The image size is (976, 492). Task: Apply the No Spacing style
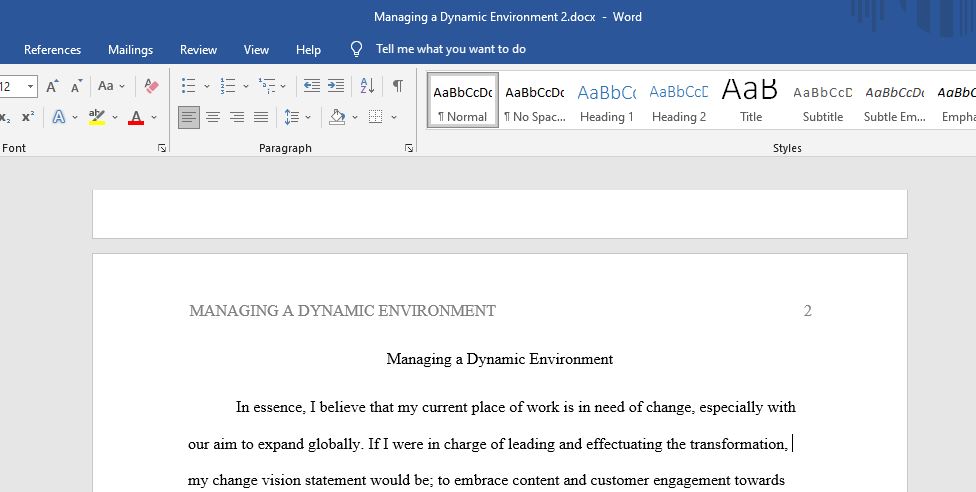535,101
